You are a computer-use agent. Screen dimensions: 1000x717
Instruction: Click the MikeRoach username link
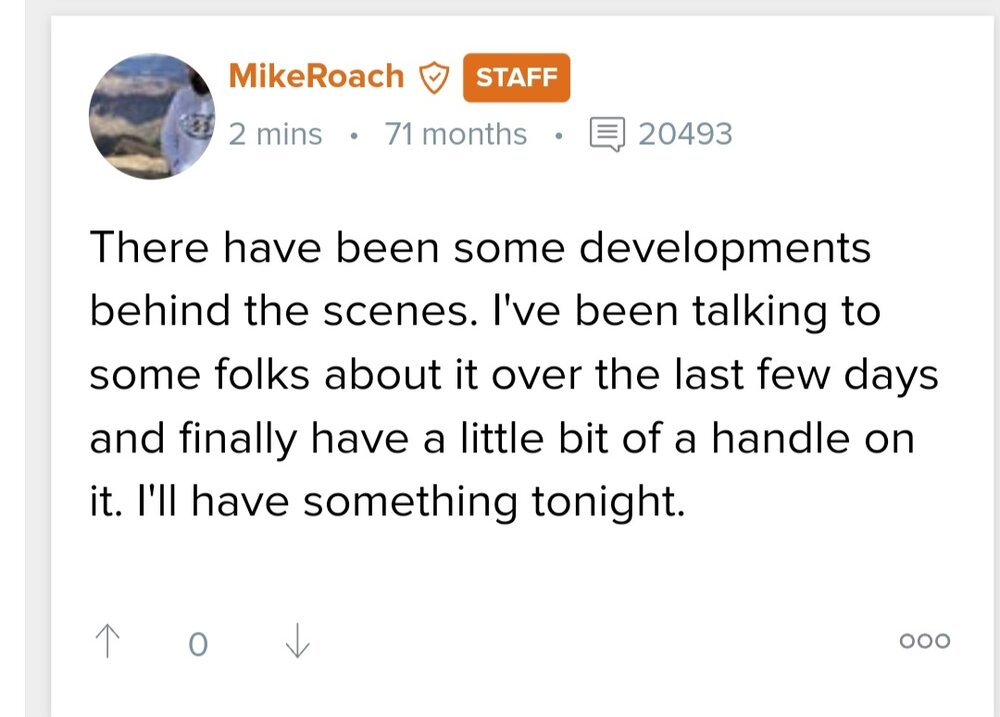pyautogui.click(x=315, y=75)
